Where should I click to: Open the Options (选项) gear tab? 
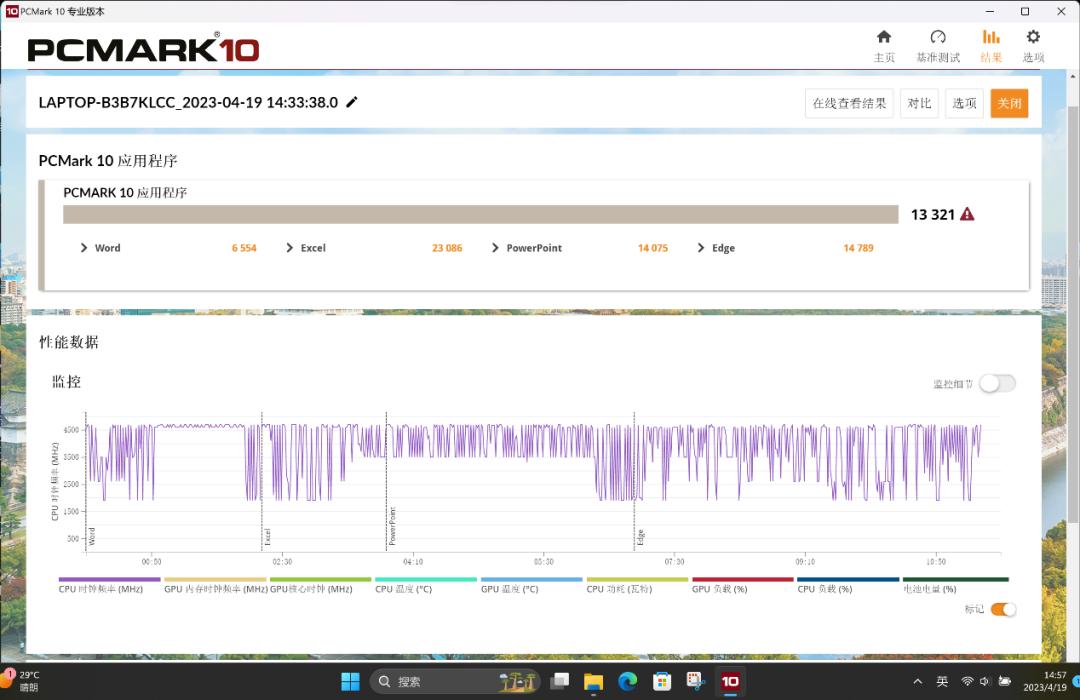coord(1033,46)
